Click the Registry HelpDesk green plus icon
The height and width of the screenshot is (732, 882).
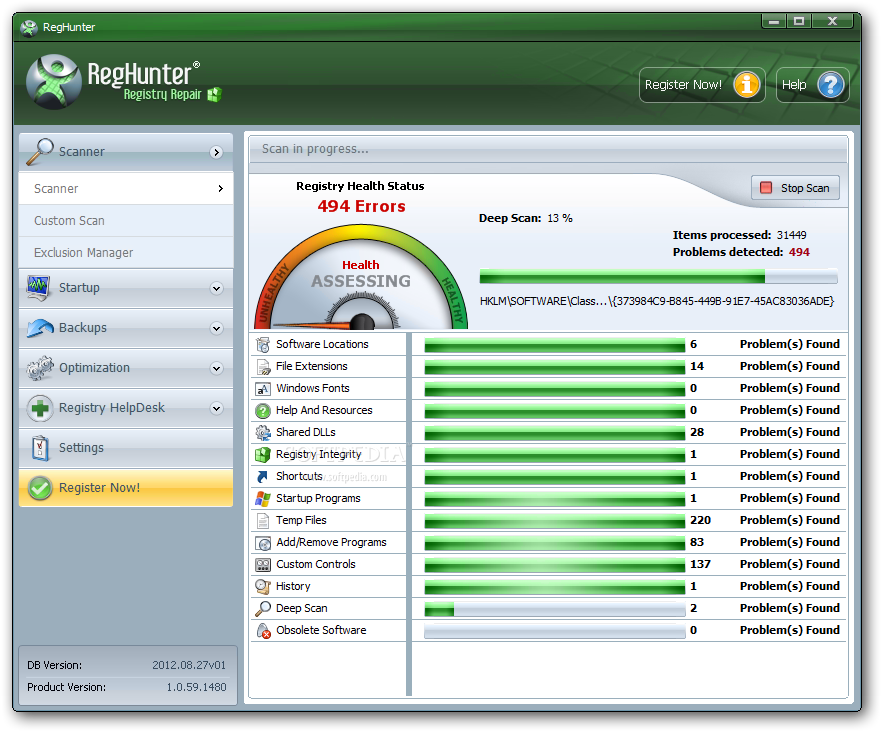click(x=40, y=408)
